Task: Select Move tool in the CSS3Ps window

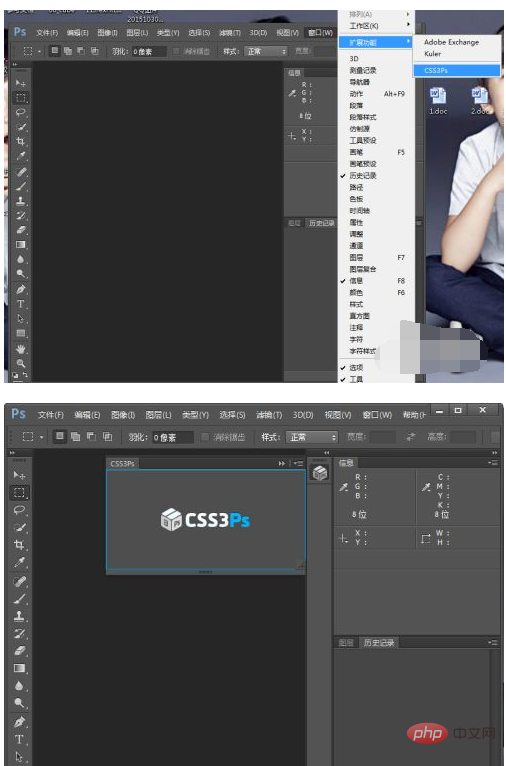Action: tap(20, 475)
